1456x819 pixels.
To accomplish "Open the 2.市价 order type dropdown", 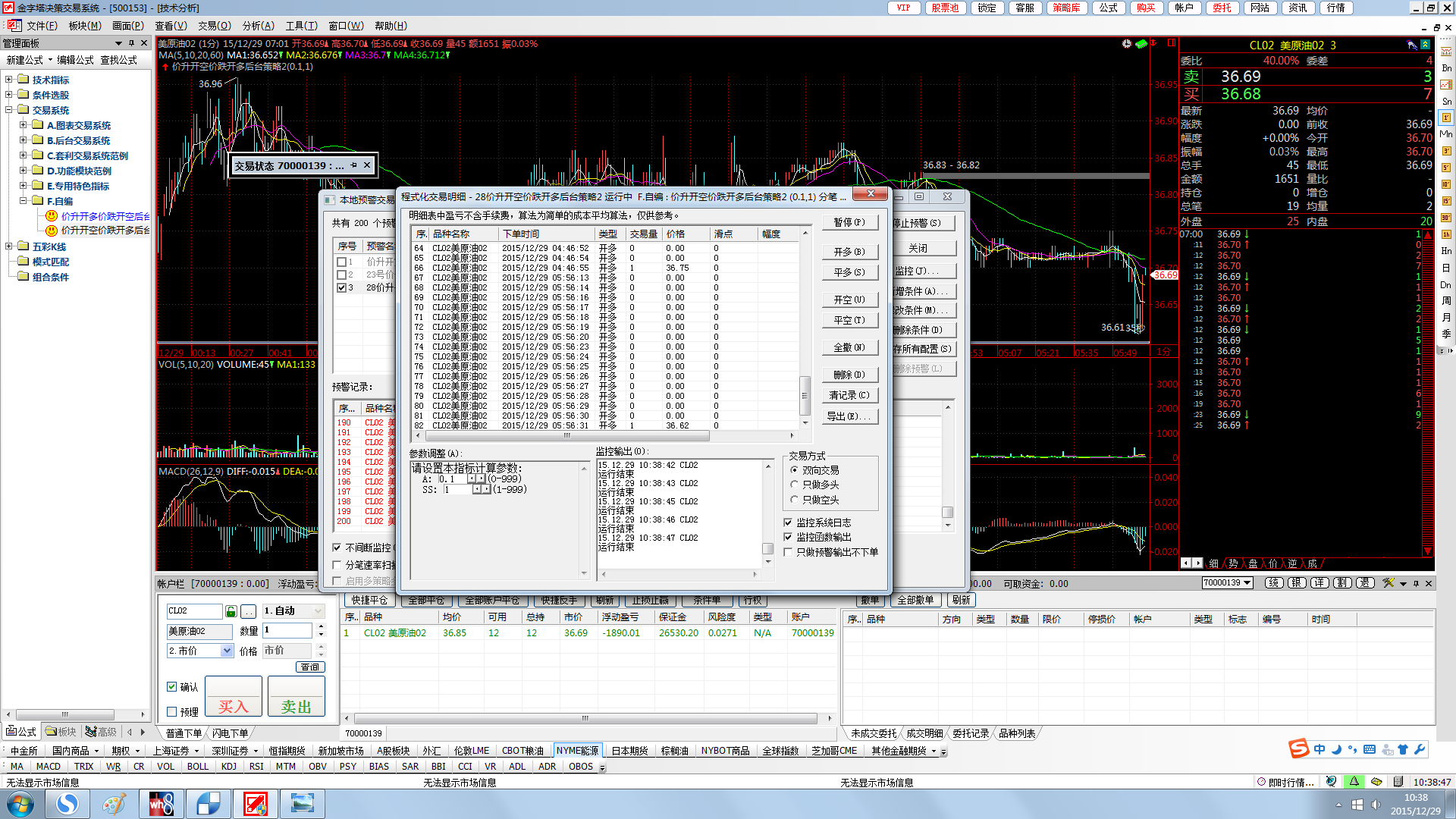I will point(227,651).
